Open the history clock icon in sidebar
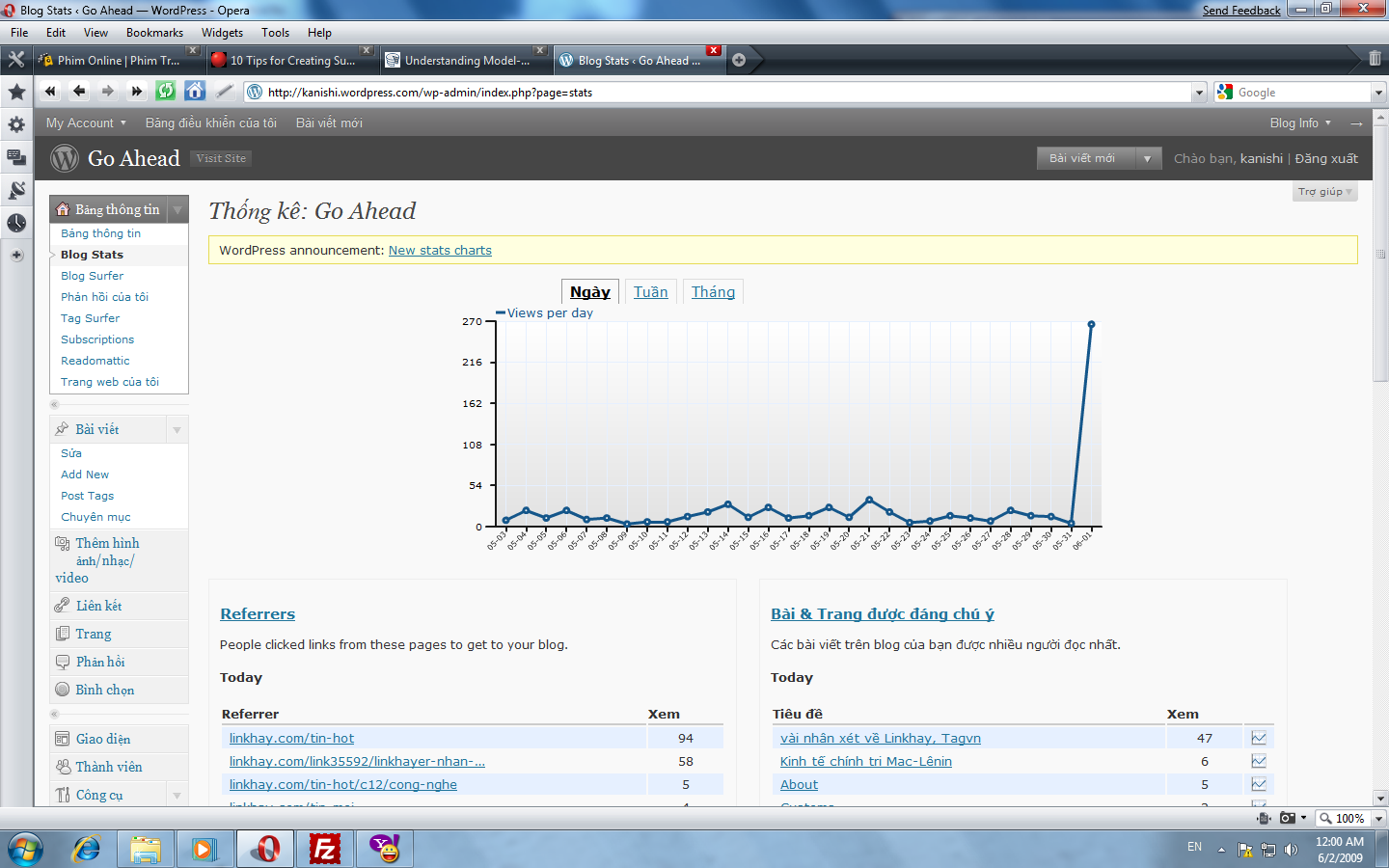 [x=16, y=223]
